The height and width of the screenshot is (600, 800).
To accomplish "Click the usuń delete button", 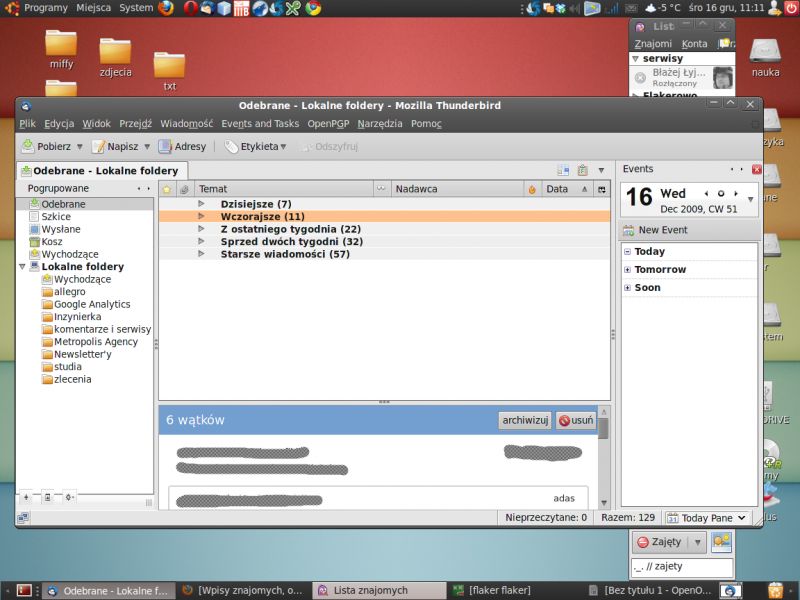I will pyautogui.click(x=576, y=420).
